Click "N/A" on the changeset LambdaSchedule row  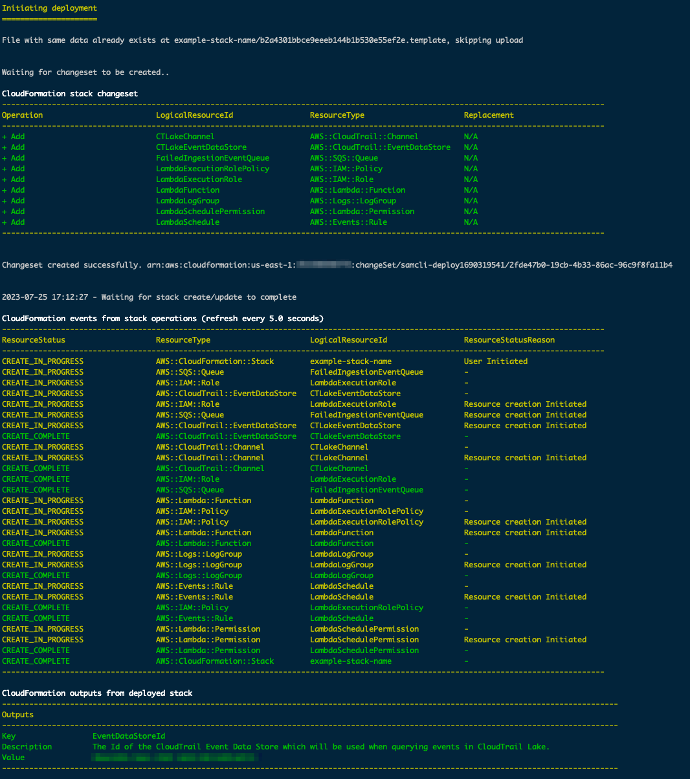click(471, 223)
